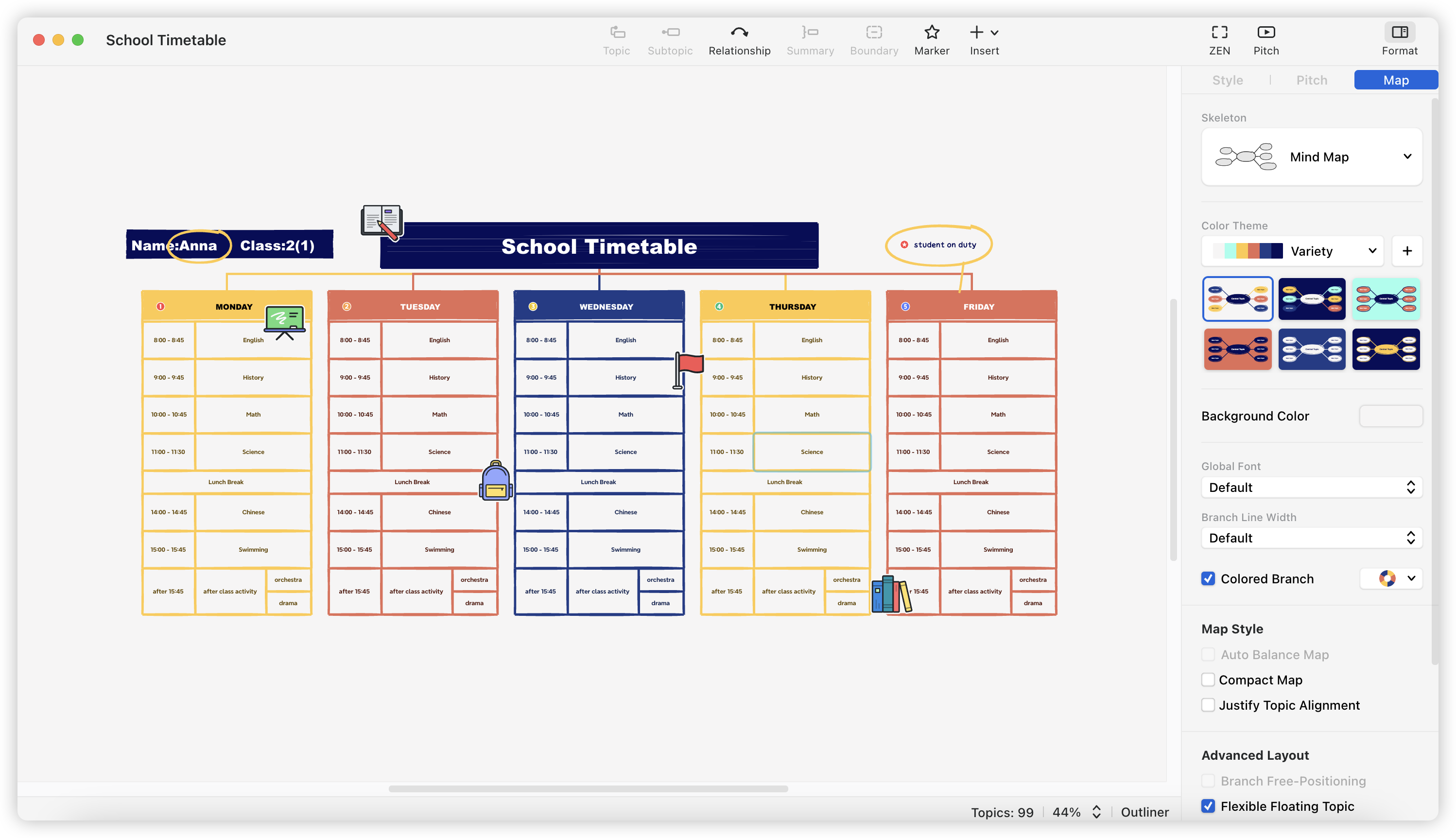Toggle the Format panel icon
Image resolution: width=1456 pixels, height=838 pixels.
(1399, 32)
